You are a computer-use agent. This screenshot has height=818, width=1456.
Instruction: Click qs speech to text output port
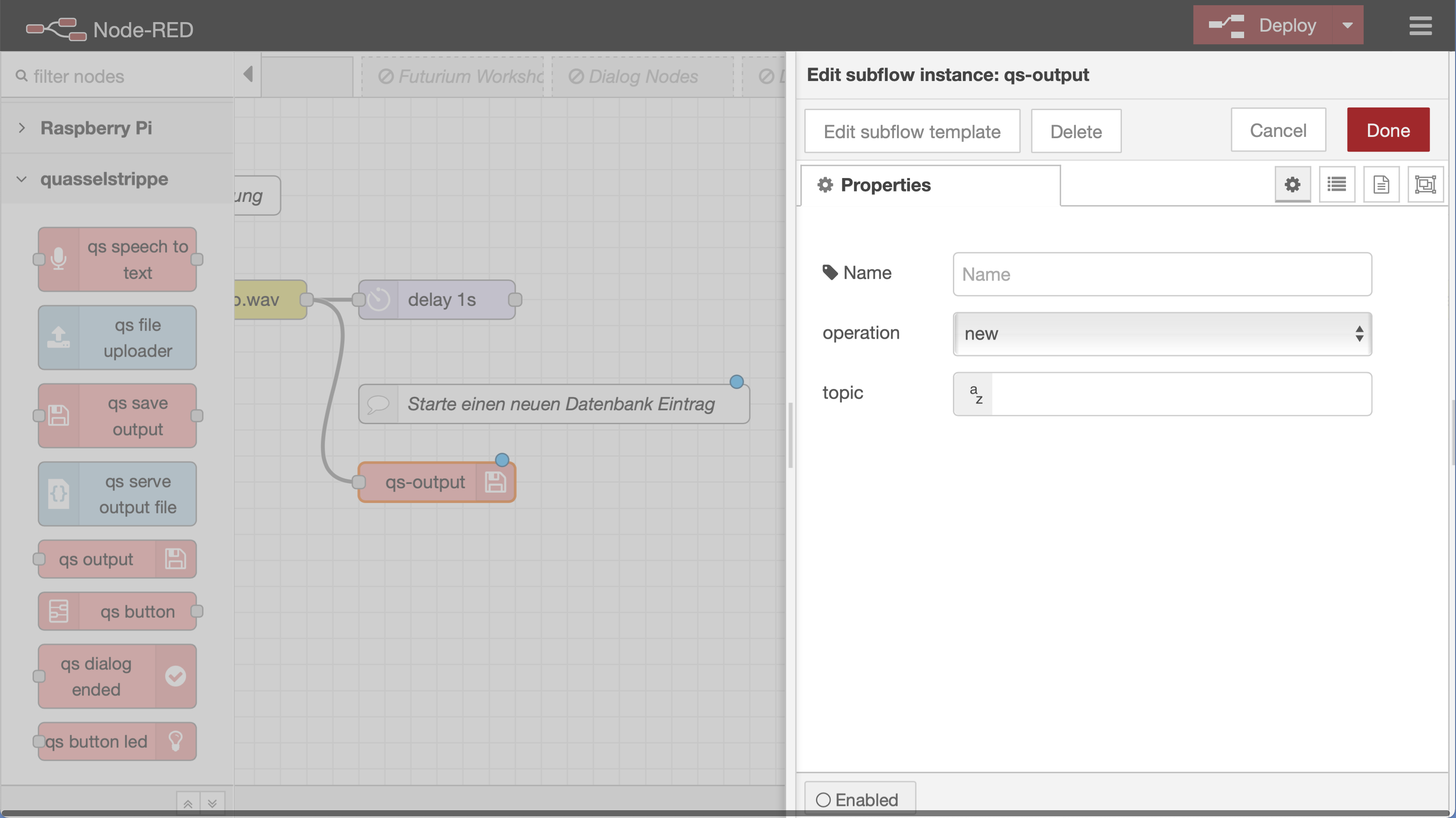(x=197, y=260)
